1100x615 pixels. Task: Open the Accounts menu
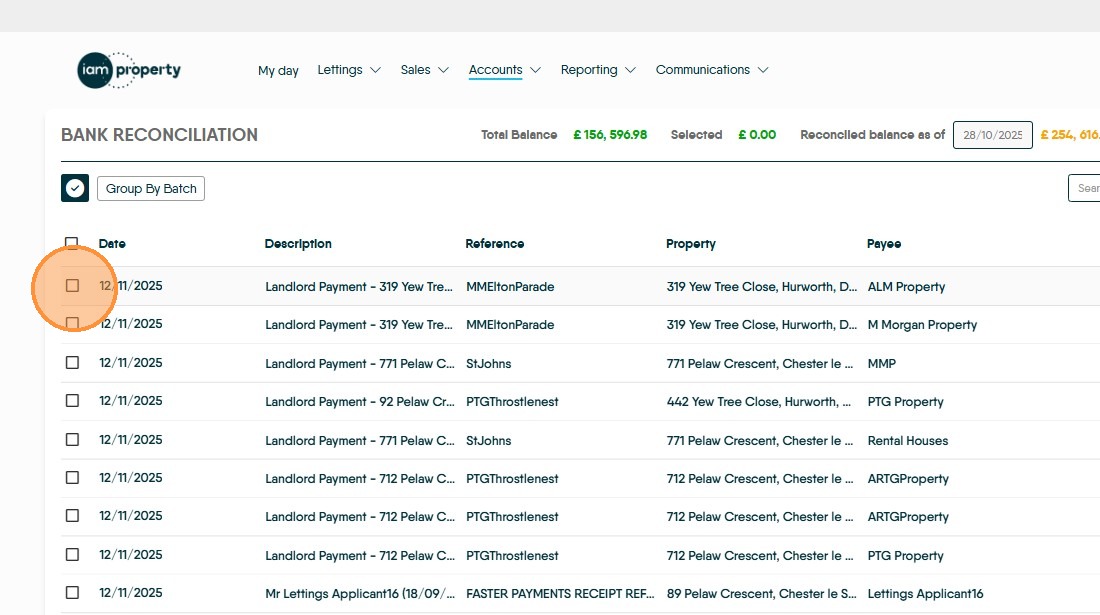pyautogui.click(x=504, y=70)
